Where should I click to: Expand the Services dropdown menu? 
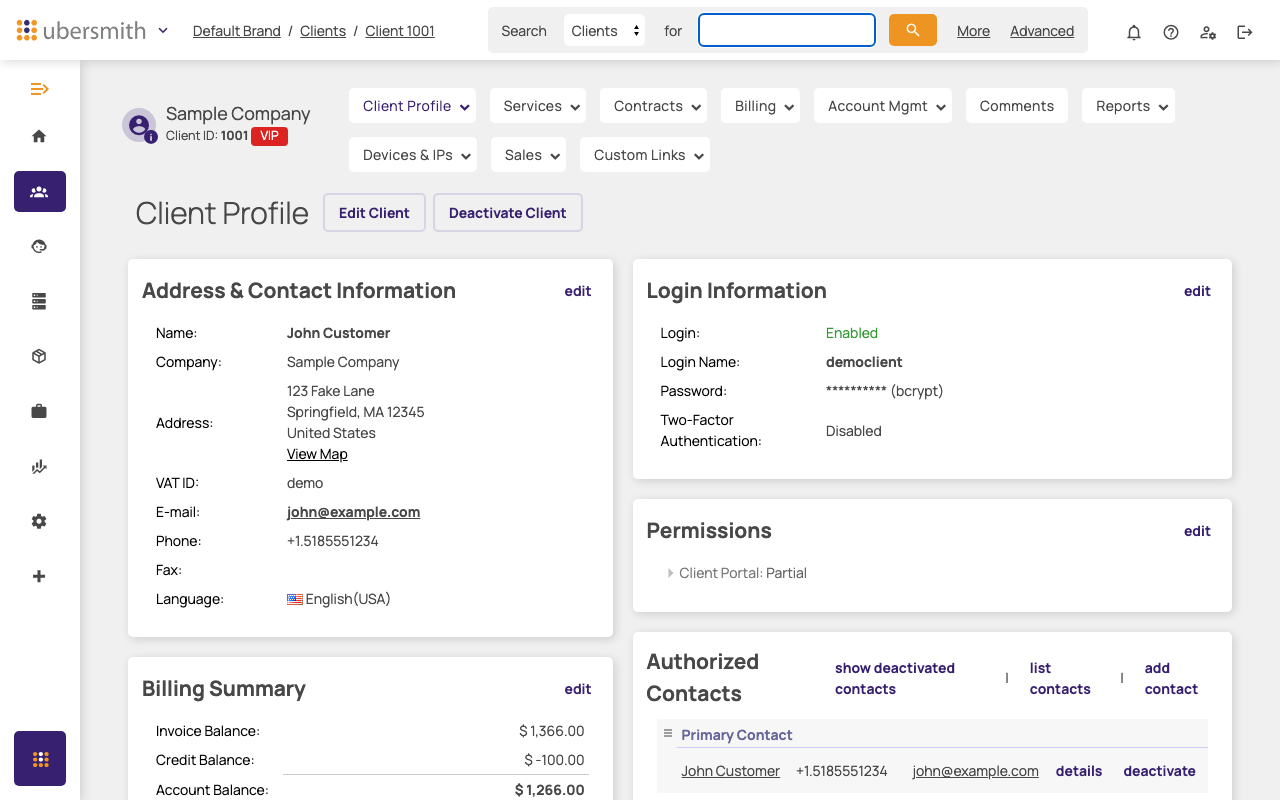[538, 106]
